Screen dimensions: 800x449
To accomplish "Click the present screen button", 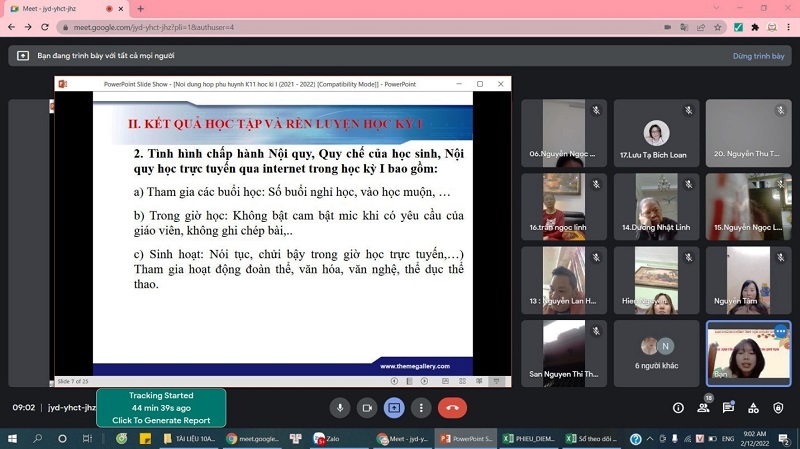I will 394,408.
